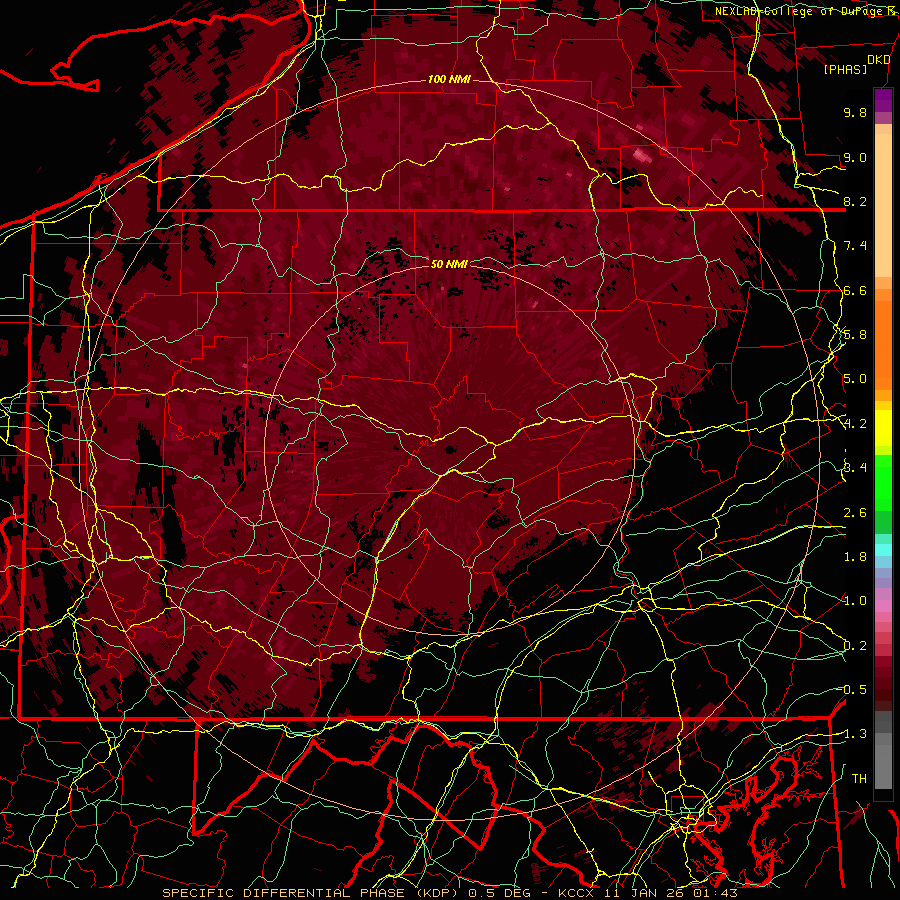The image size is (900, 900).
Task: Click the 'DKD' label above color scale
Action: (878, 60)
